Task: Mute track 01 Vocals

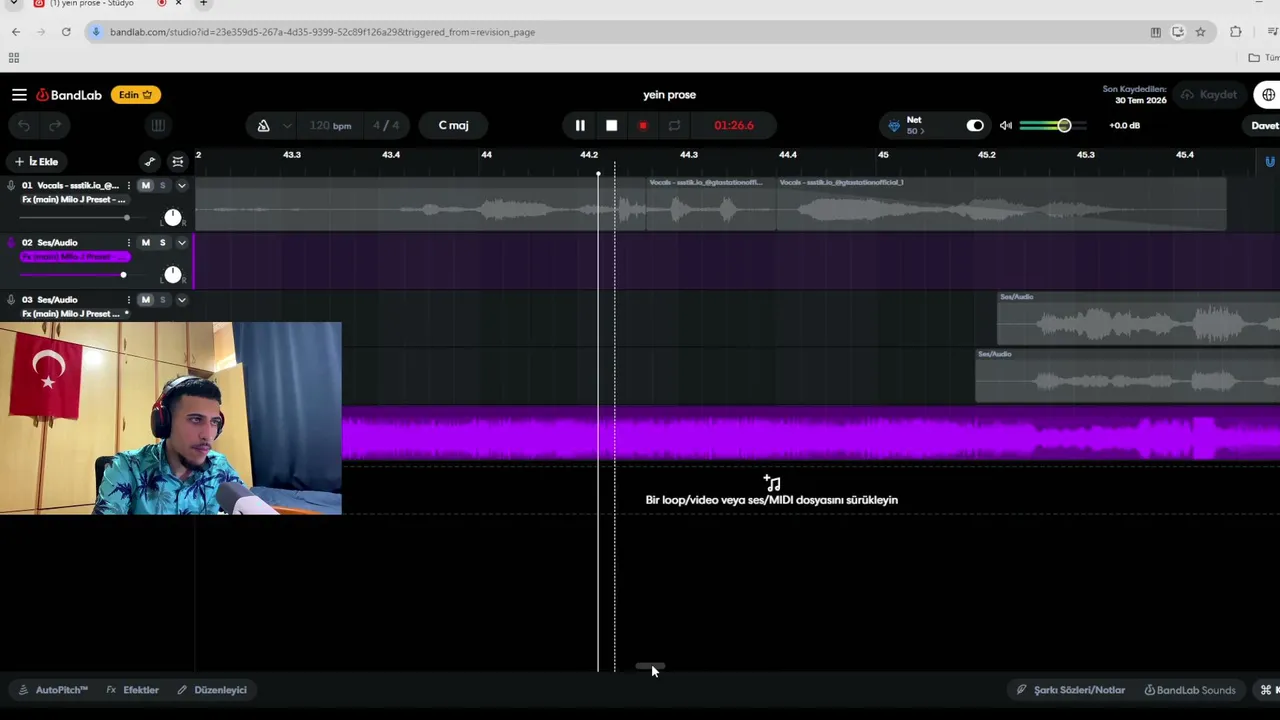Action: pyautogui.click(x=146, y=186)
